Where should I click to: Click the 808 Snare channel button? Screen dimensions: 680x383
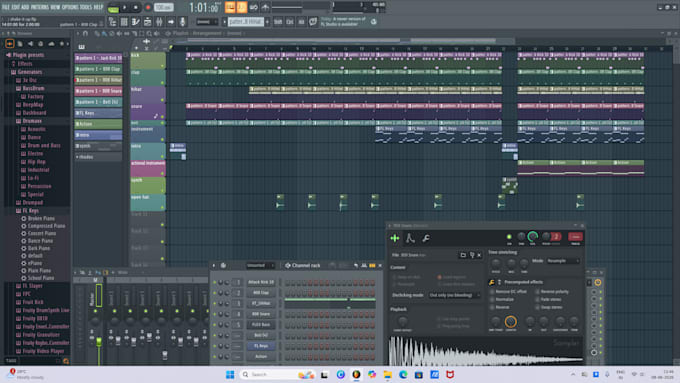click(261, 314)
